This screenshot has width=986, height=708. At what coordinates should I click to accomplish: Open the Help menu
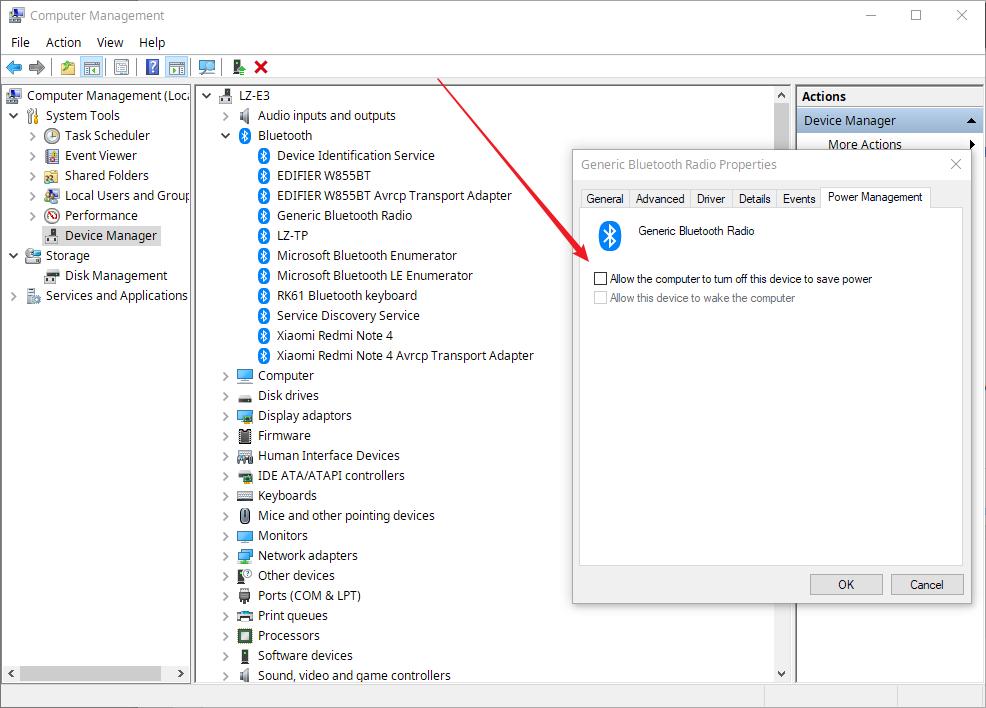click(x=152, y=42)
